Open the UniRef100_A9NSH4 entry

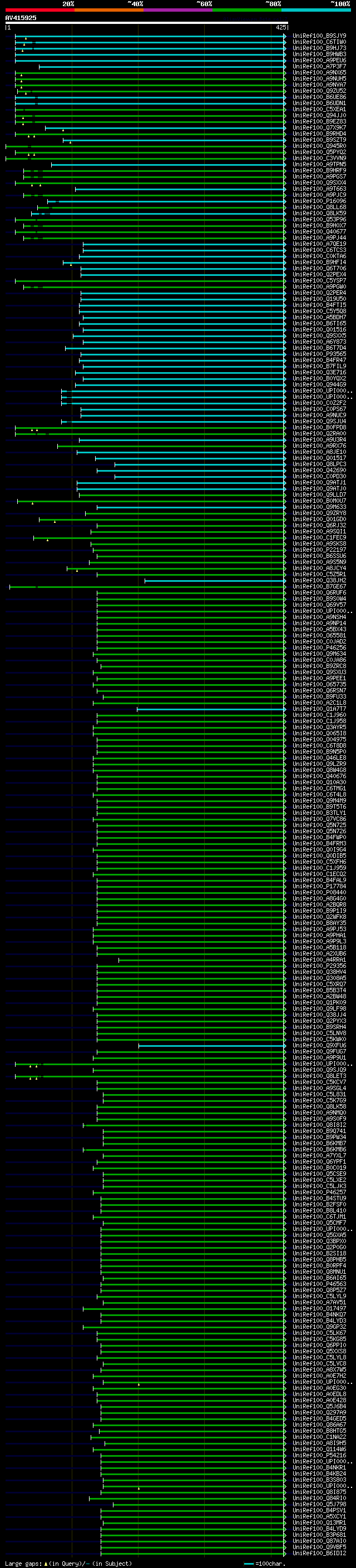(x=319, y=617)
